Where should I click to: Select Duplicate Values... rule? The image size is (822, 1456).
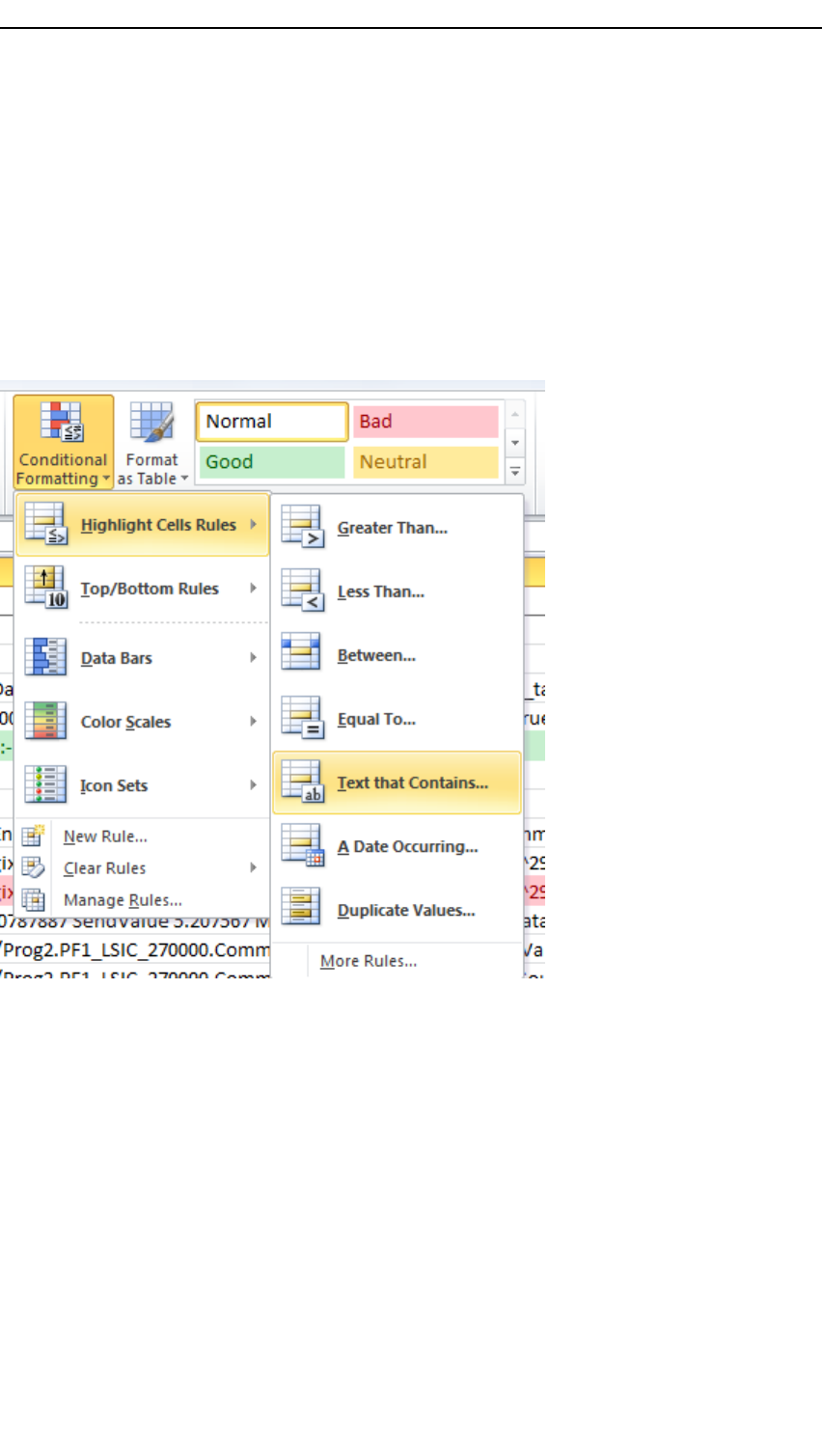tap(397, 910)
